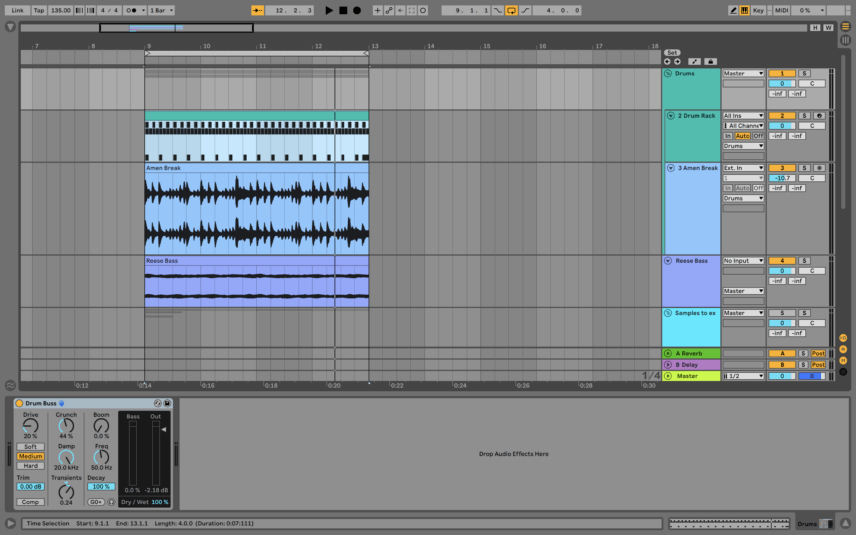Open Master cue out 1/2 dropdown

tap(743, 376)
